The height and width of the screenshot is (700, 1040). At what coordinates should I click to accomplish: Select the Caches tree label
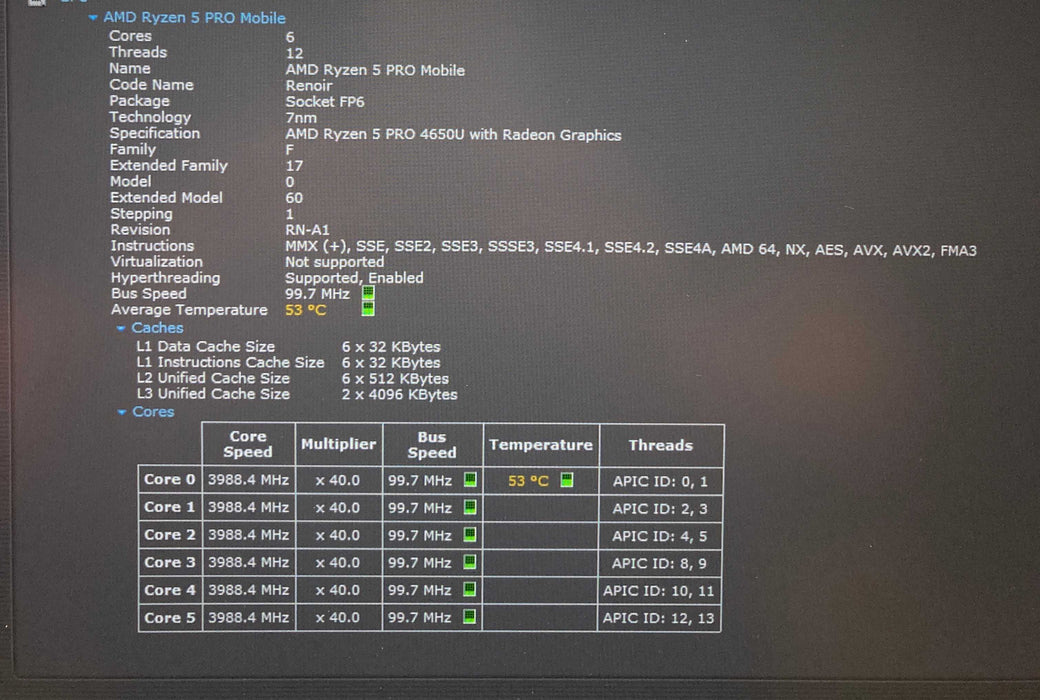point(157,328)
